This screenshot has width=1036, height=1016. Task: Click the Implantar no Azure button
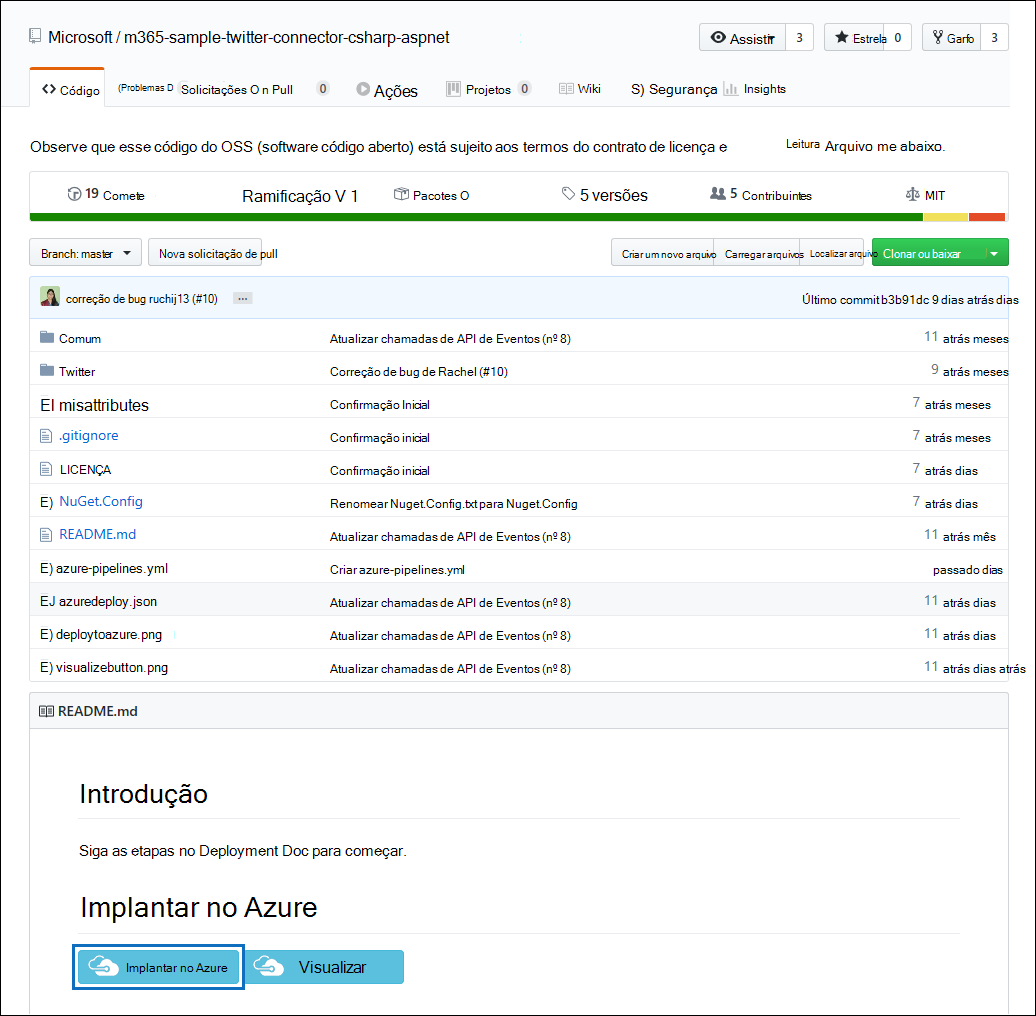[x=159, y=967]
